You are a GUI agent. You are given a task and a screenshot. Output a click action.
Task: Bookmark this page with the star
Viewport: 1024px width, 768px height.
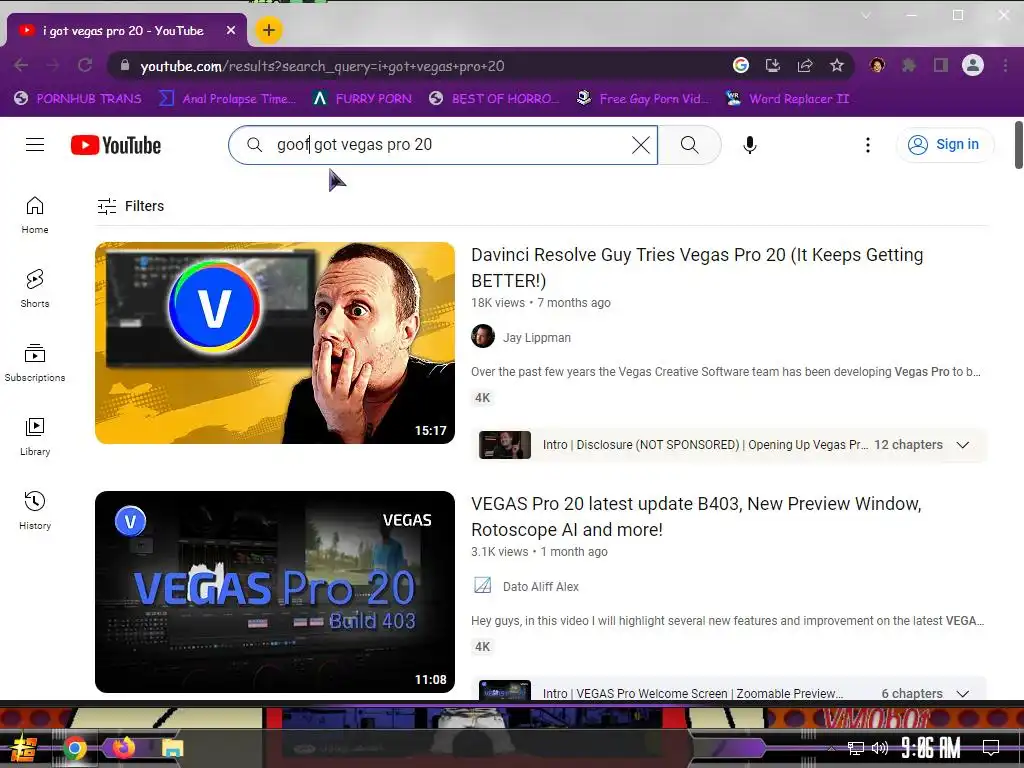[x=837, y=65]
